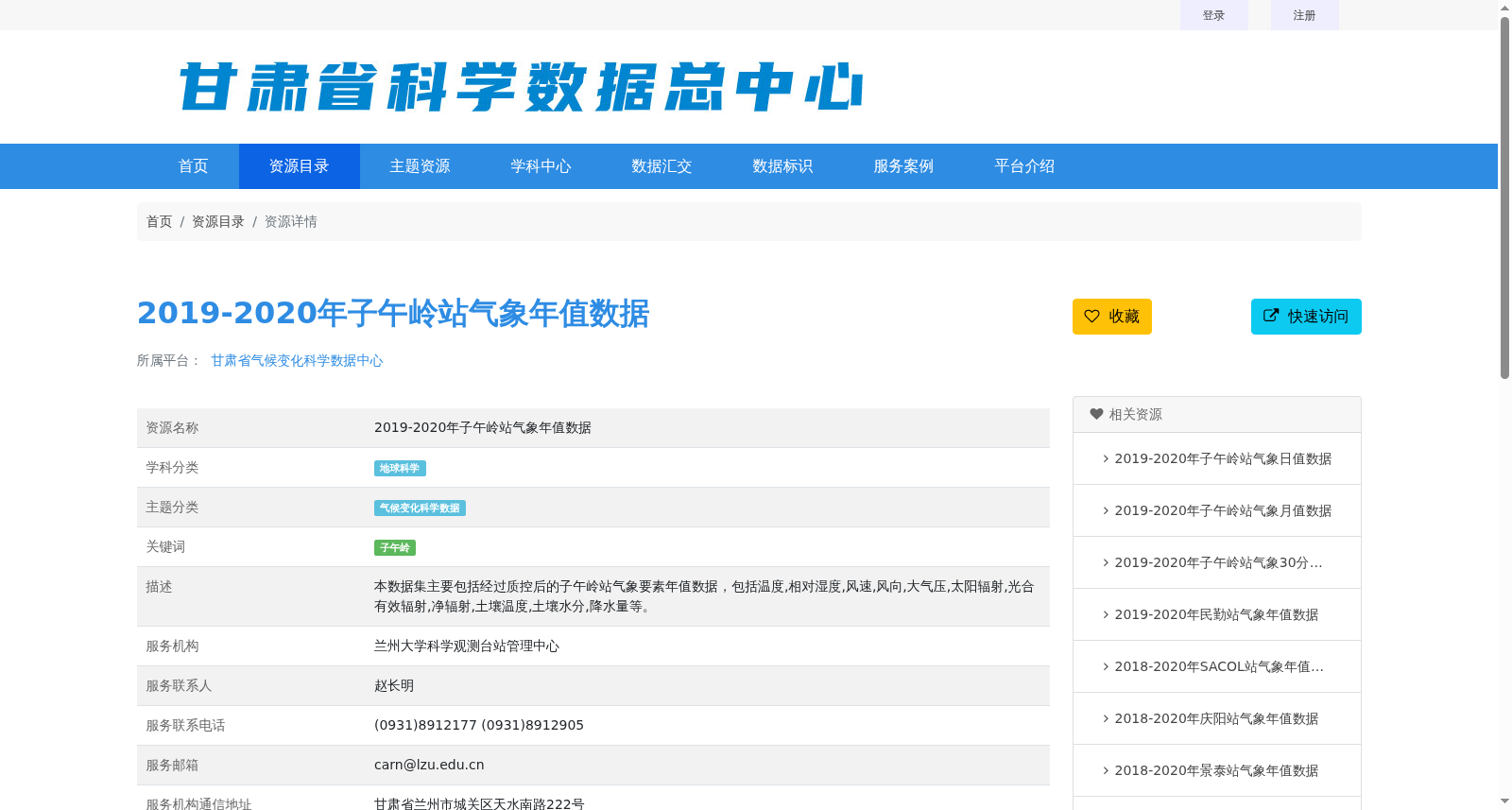Viewport: 1512px width, 810px height.
Task: Open related resource 2018-2020年SACOL站气象年值
Action: click(1219, 666)
